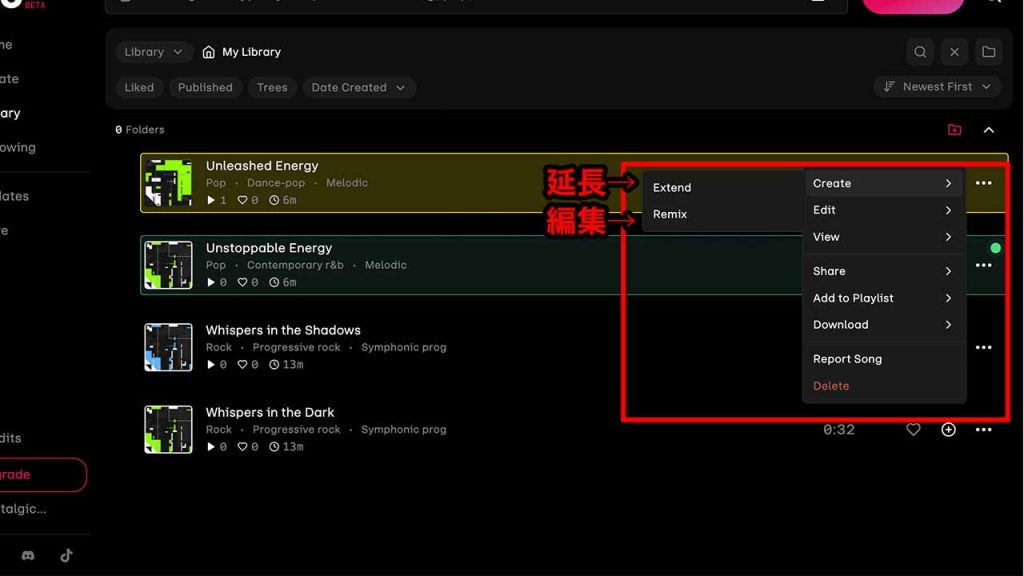Image resolution: width=1024 pixels, height=576 pixels.
Task: Add Whispers in the Dark via plus circle icon
Action: (x=948, y=430)
